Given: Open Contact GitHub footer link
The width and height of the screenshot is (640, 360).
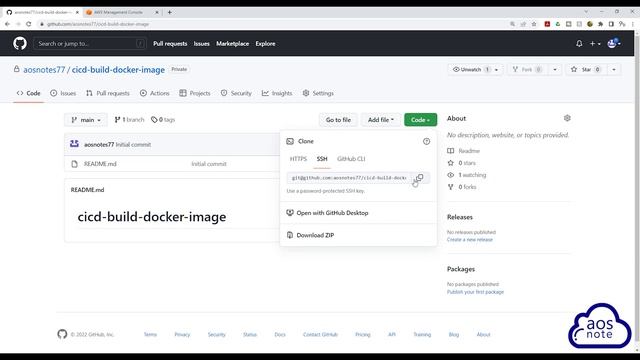Looking at the screenshot, I should (320, 334).
